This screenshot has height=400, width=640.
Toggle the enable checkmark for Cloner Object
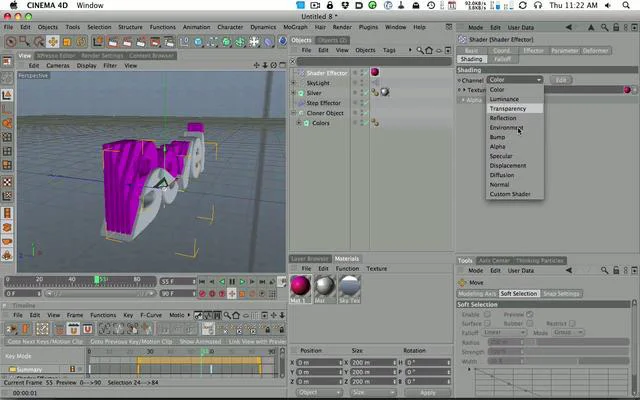pos(364,113)
